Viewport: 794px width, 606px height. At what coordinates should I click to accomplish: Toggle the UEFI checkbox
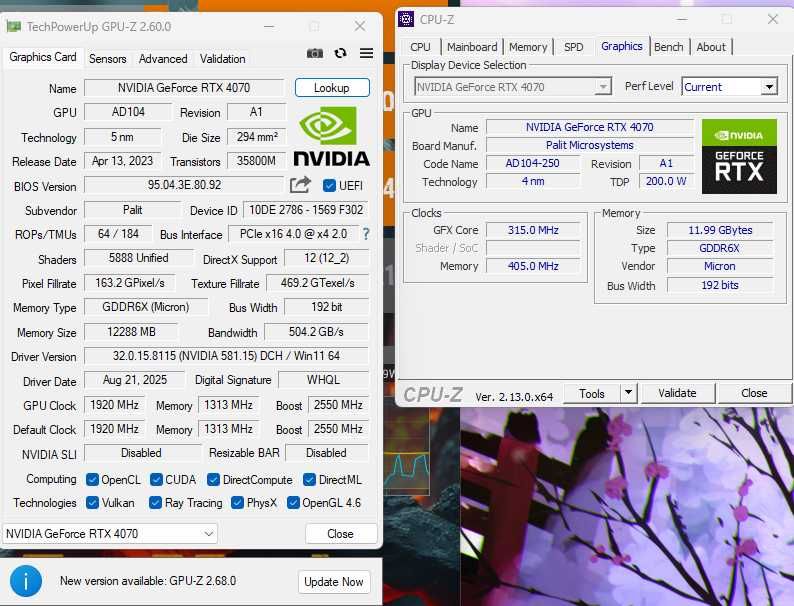tap(329, 185)
